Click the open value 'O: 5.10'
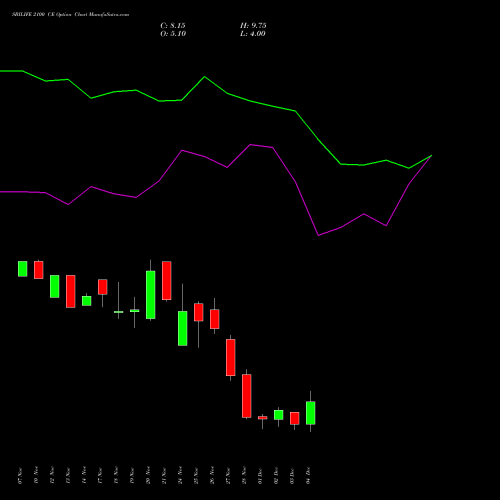The height and width of the screenshot is (500, 500). (x=173, y=34)
